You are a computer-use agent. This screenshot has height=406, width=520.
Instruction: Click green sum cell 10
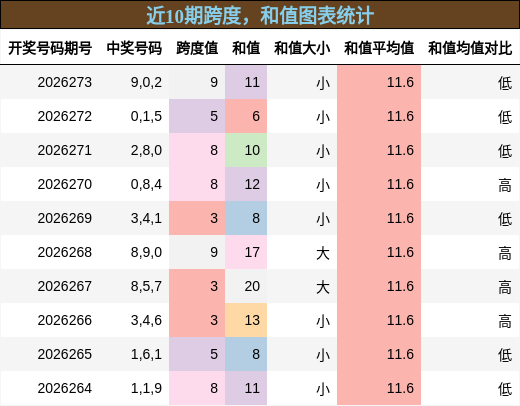click(x=246, y=150)
